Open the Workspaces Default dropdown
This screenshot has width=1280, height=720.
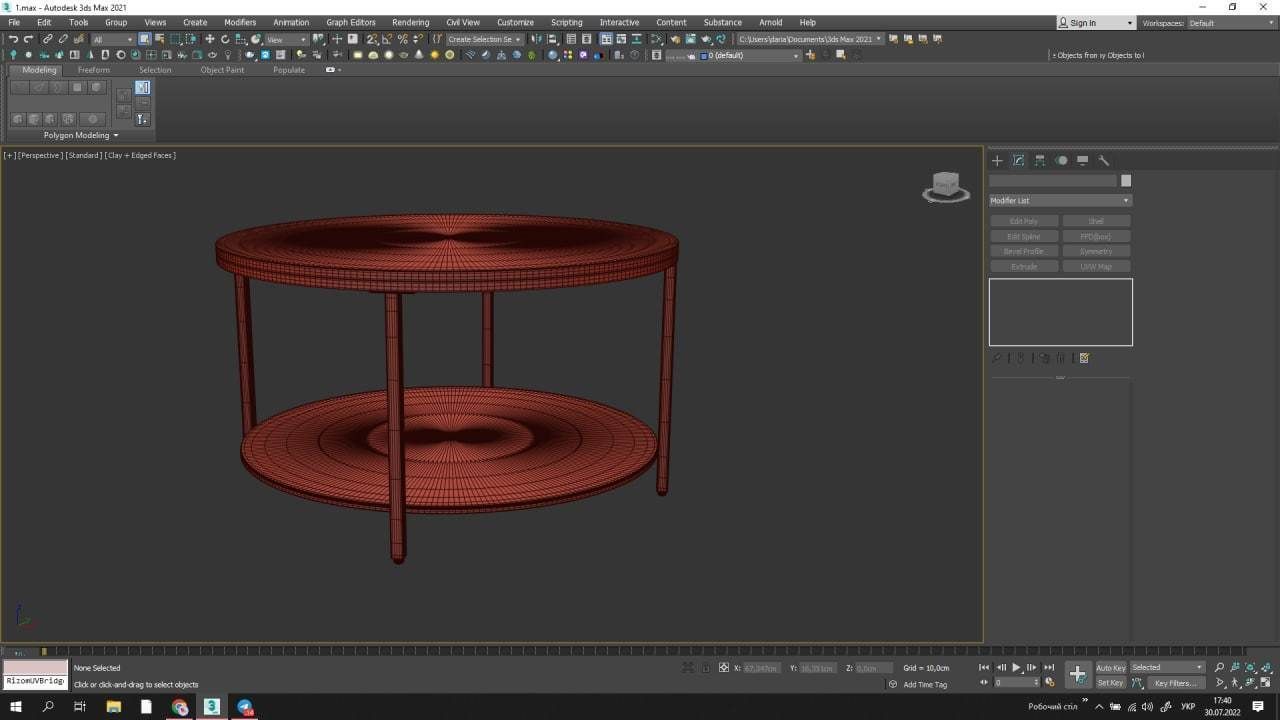(x=1231, y=23)
